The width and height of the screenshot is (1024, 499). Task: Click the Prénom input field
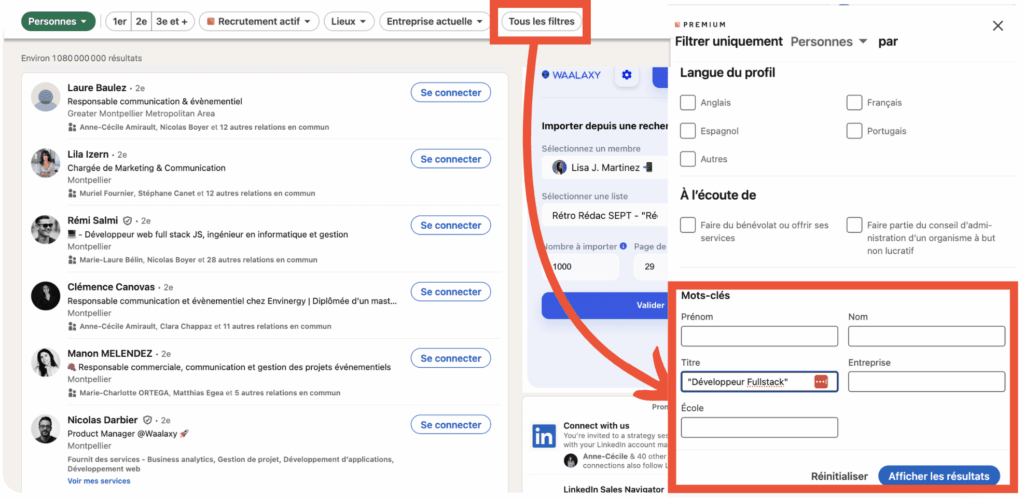(x=759, y=336)
